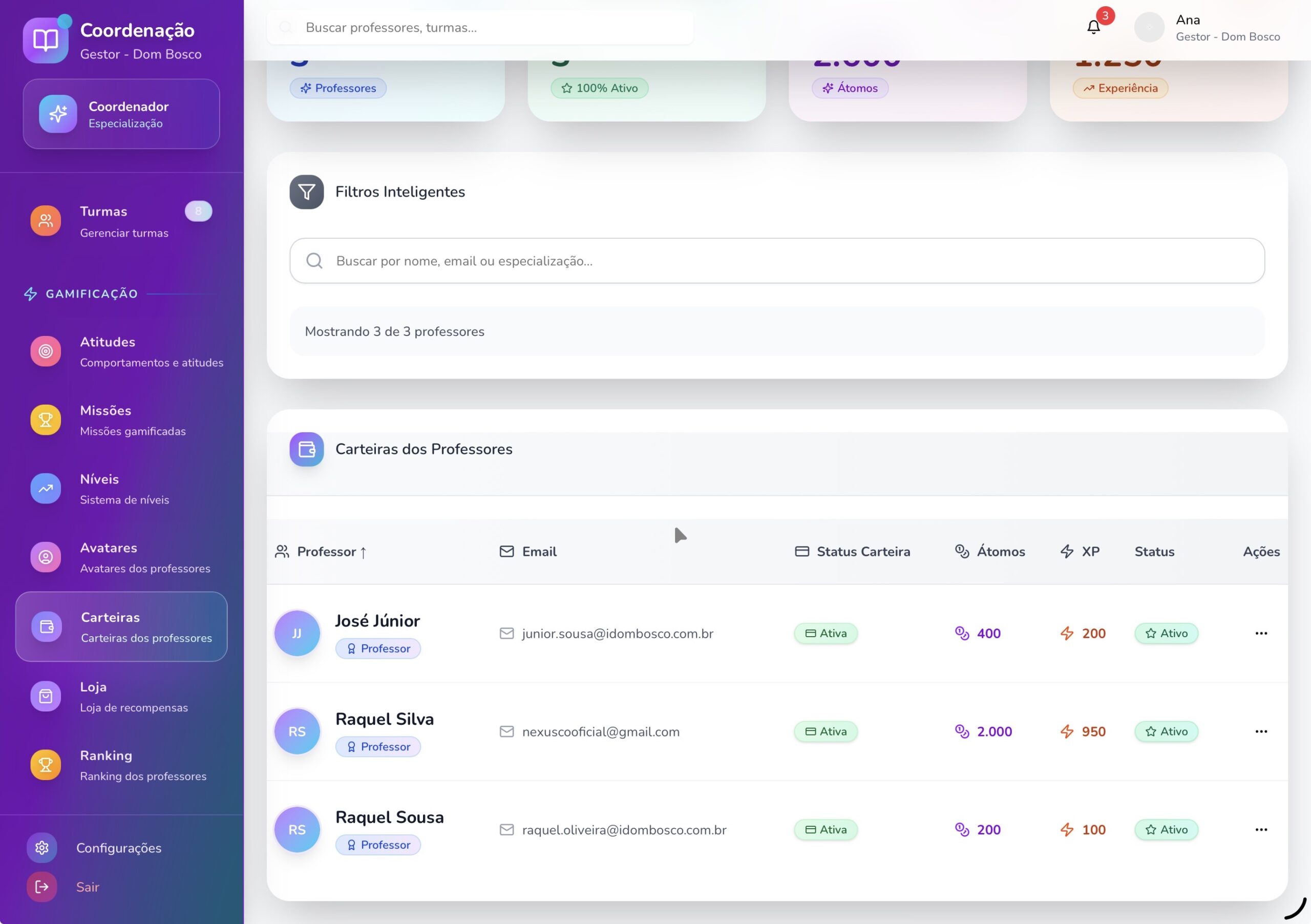1311x924 pixels.
Task: Click the Loja shopping bag icon
Action: point(46,696)
